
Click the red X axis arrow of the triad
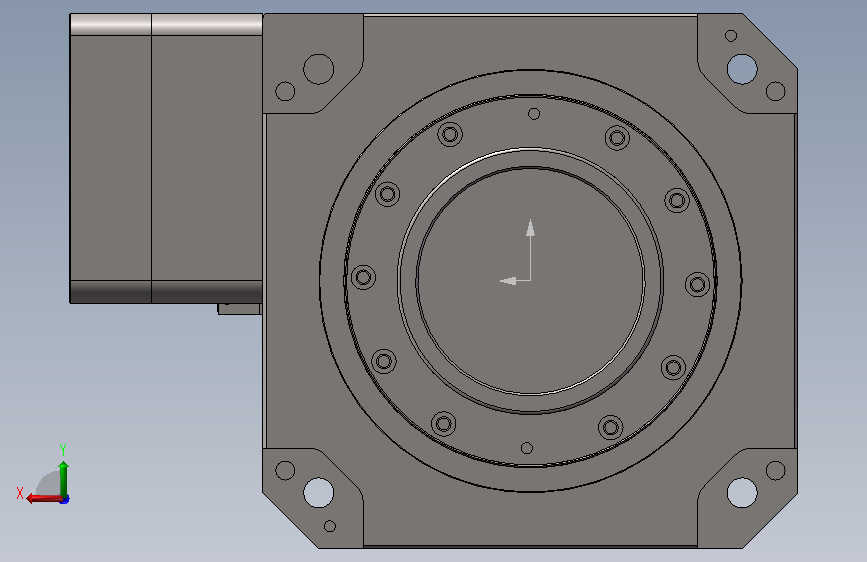tap(44, 499)
